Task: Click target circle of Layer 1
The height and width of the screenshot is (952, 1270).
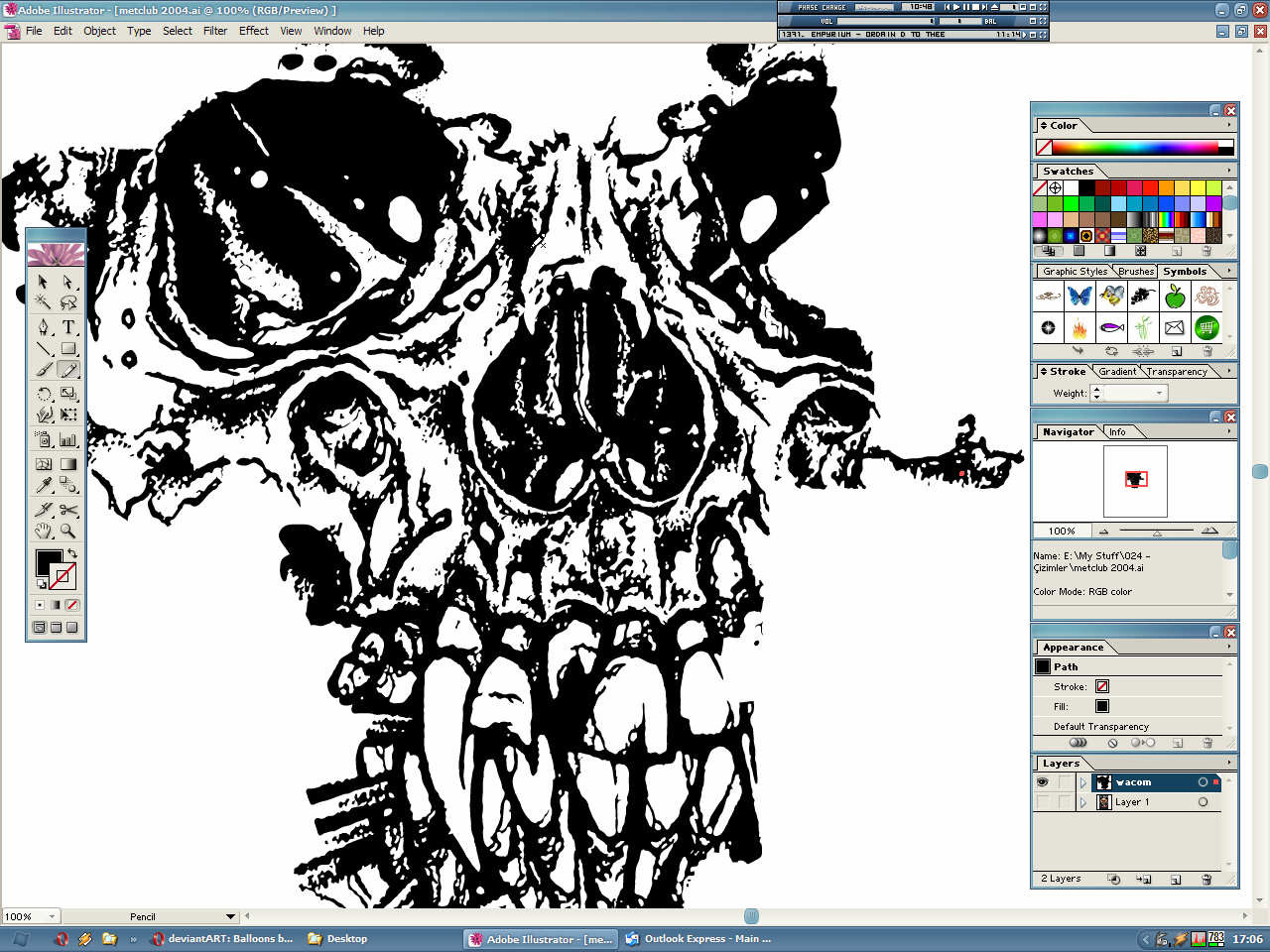Action: (1203, 802)
